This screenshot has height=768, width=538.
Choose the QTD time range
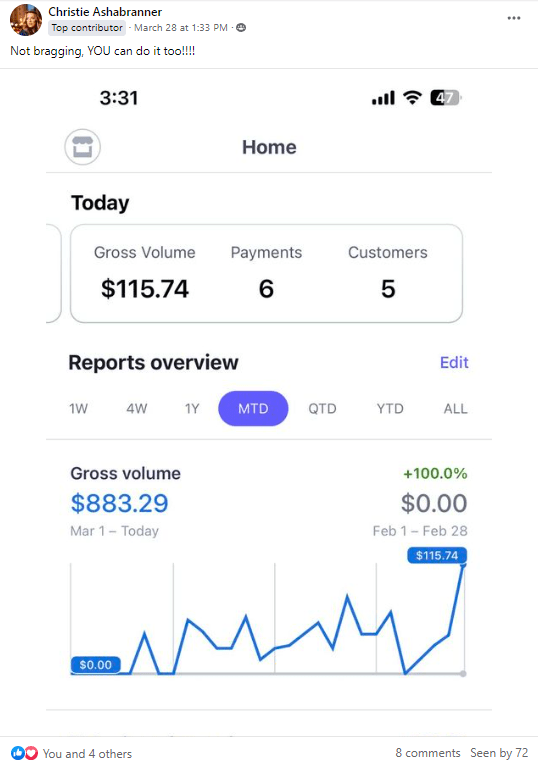click(322, 408)
